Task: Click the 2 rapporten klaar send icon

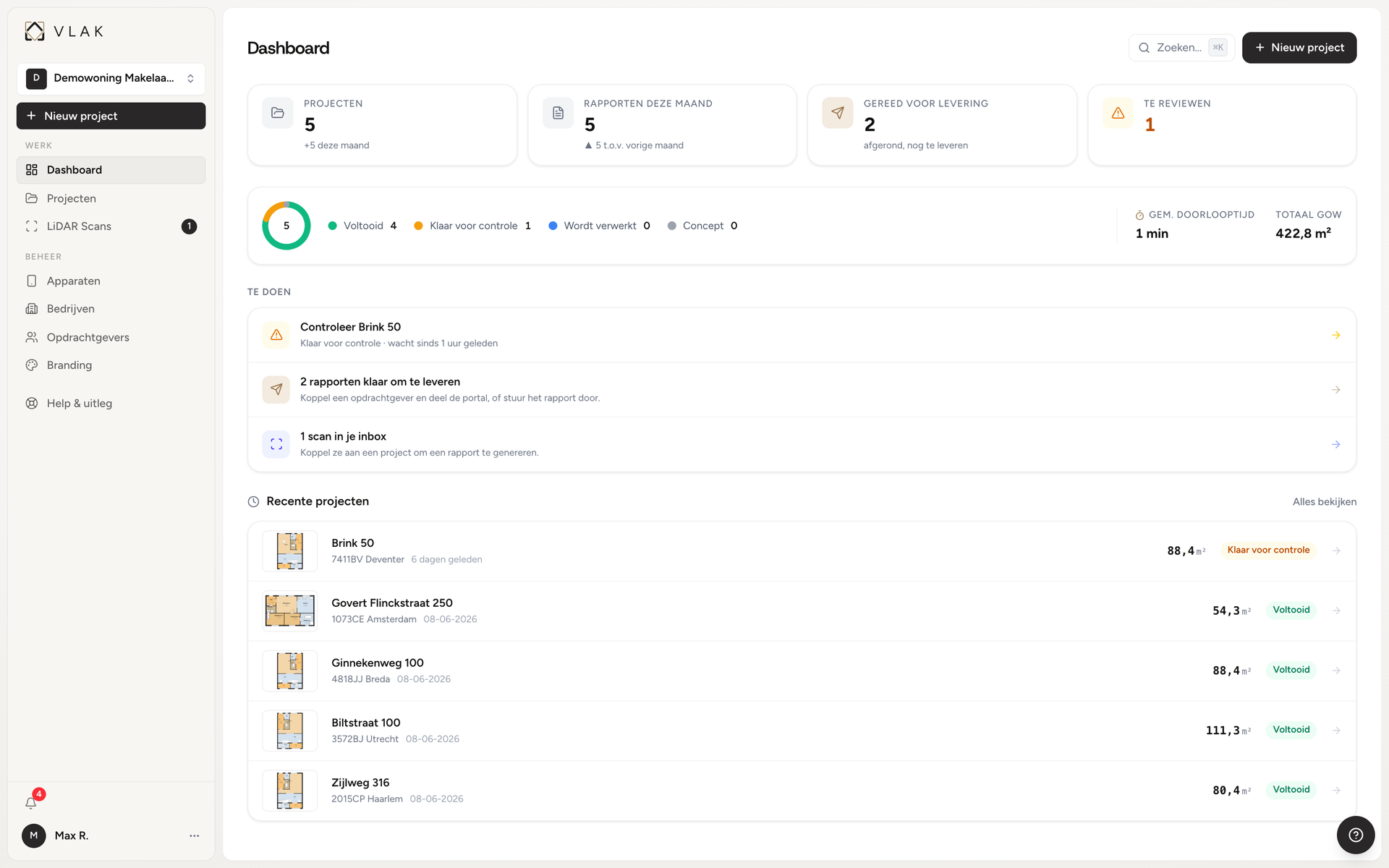Action: pos(276,390)
